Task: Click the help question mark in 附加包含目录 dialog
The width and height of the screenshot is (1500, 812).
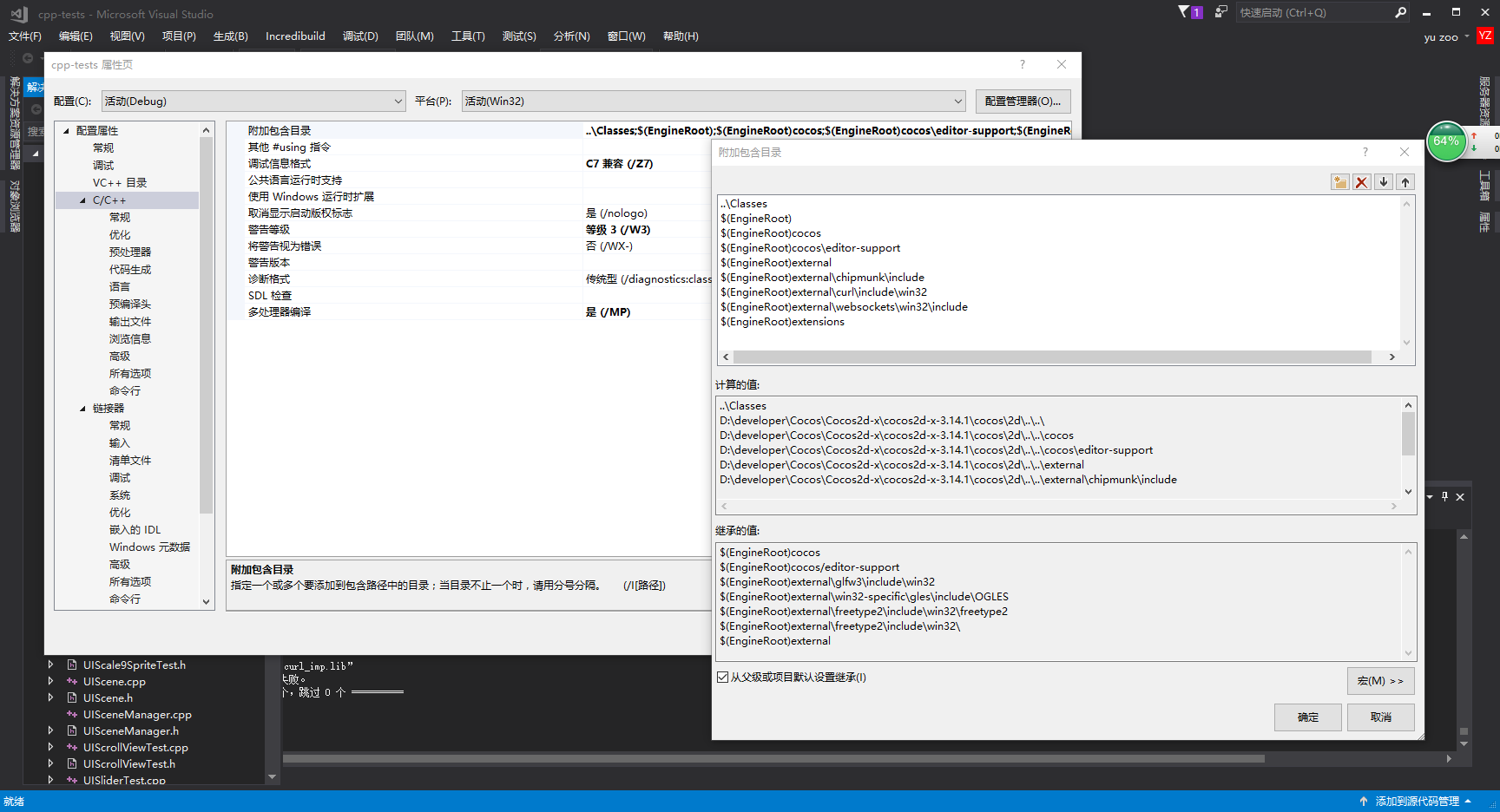Action: 1365,152
